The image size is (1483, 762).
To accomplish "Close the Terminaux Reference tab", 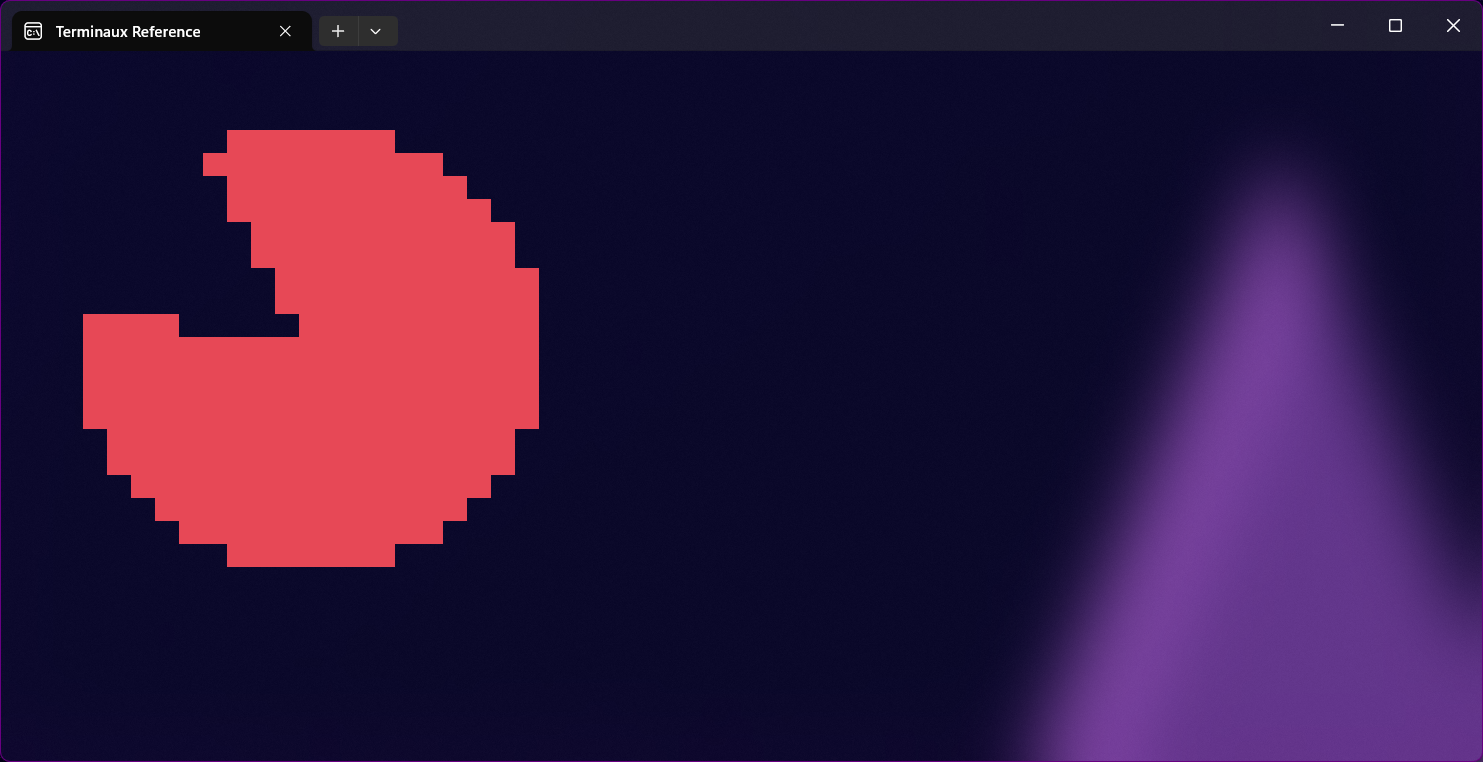I will click(x=285, y=31).
